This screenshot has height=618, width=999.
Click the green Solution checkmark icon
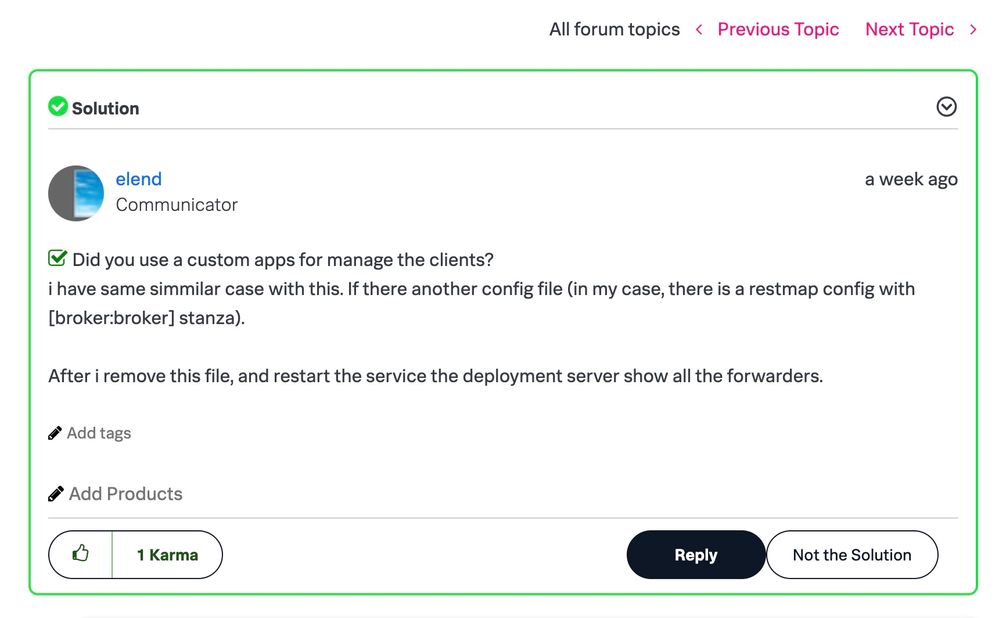58,106
